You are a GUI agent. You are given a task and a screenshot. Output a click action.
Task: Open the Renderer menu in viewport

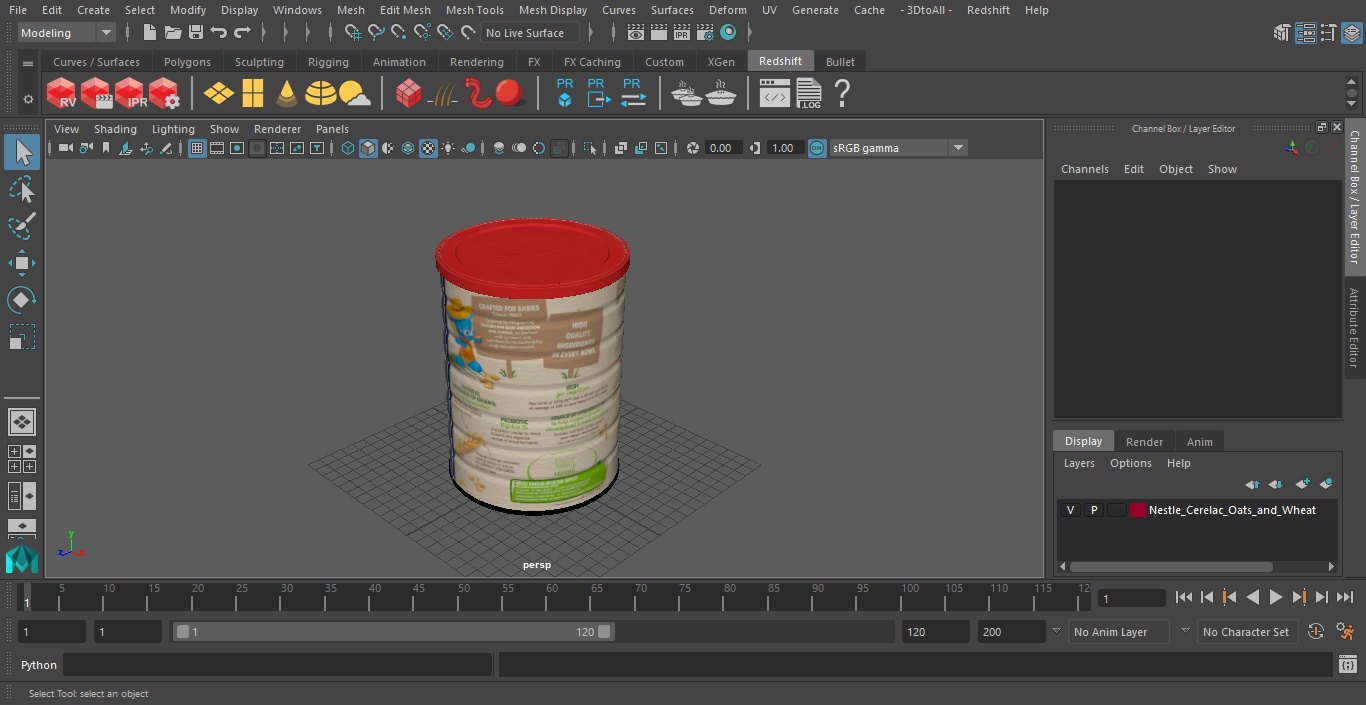click(277, 129)
